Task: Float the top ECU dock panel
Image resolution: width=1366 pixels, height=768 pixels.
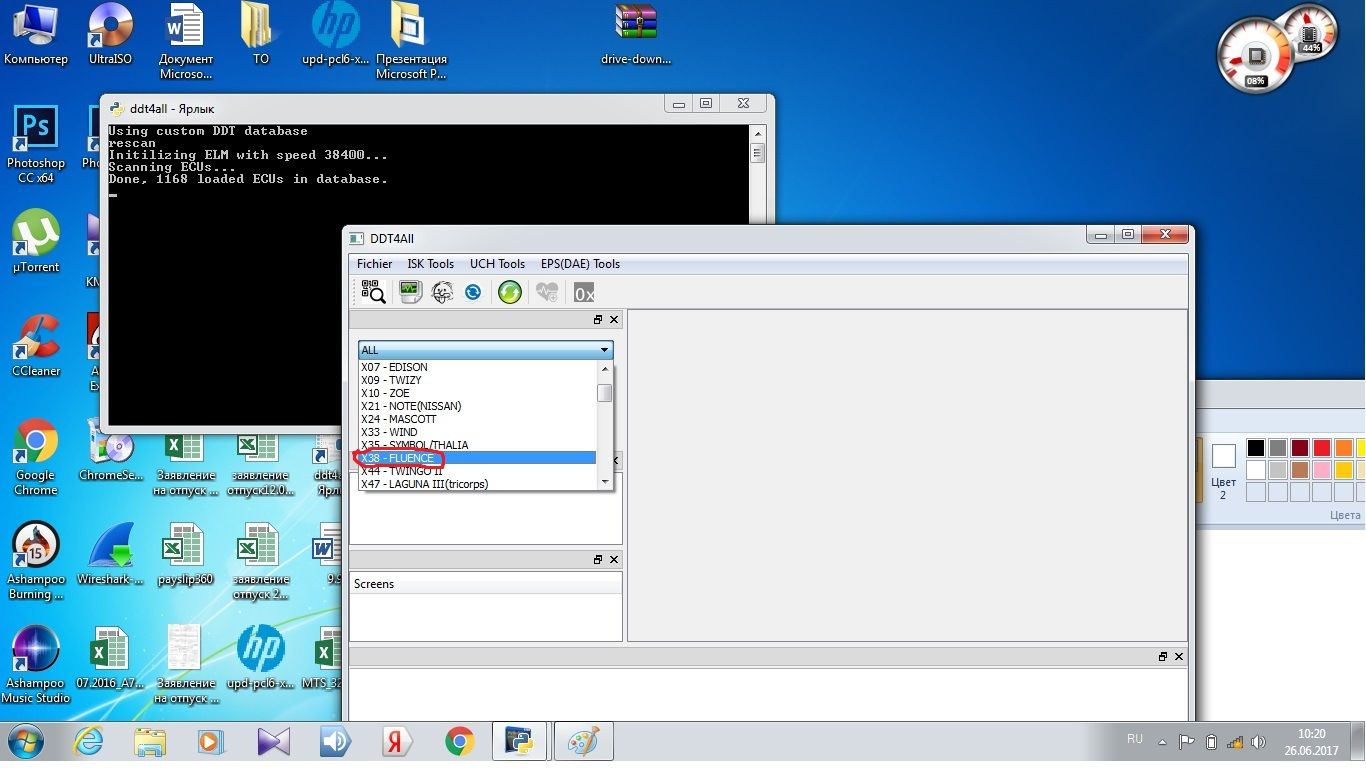Action: pyautogui.click(x=598, y=320)
